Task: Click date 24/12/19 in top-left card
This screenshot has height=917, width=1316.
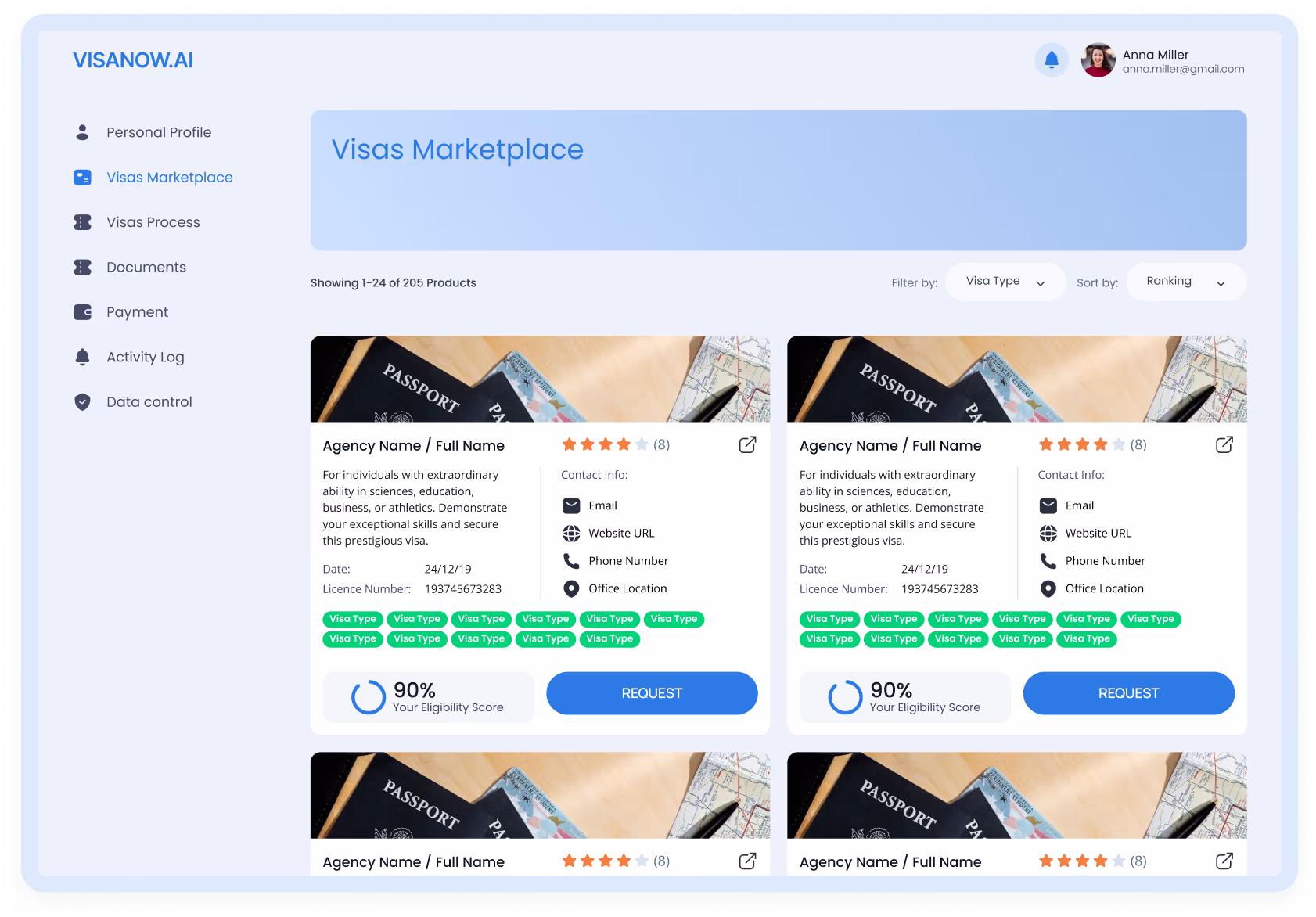Action: click(x=448, y=569)
